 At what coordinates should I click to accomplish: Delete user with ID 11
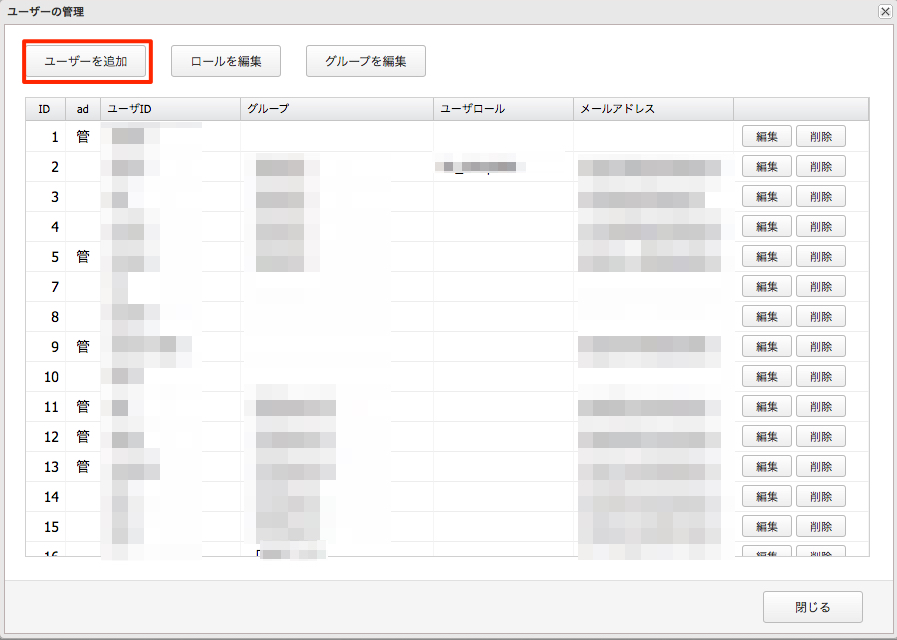click(821, 407)
